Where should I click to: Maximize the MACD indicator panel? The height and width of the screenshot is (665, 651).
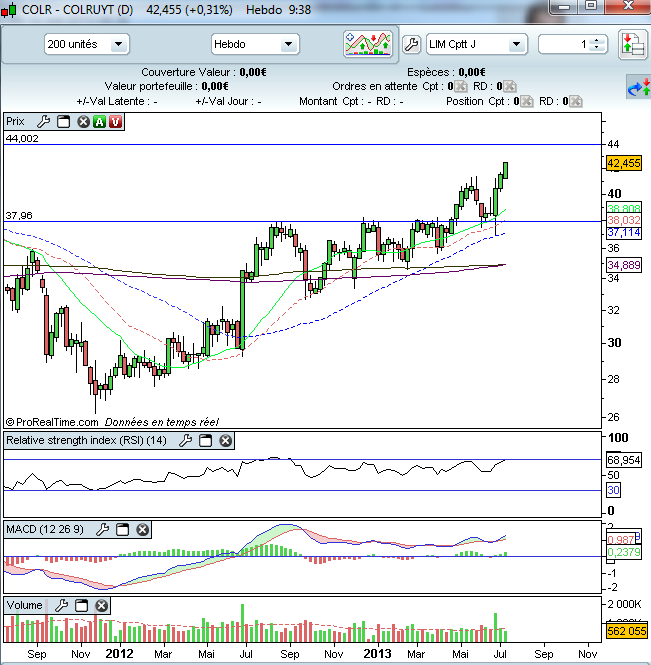[123, 529]
